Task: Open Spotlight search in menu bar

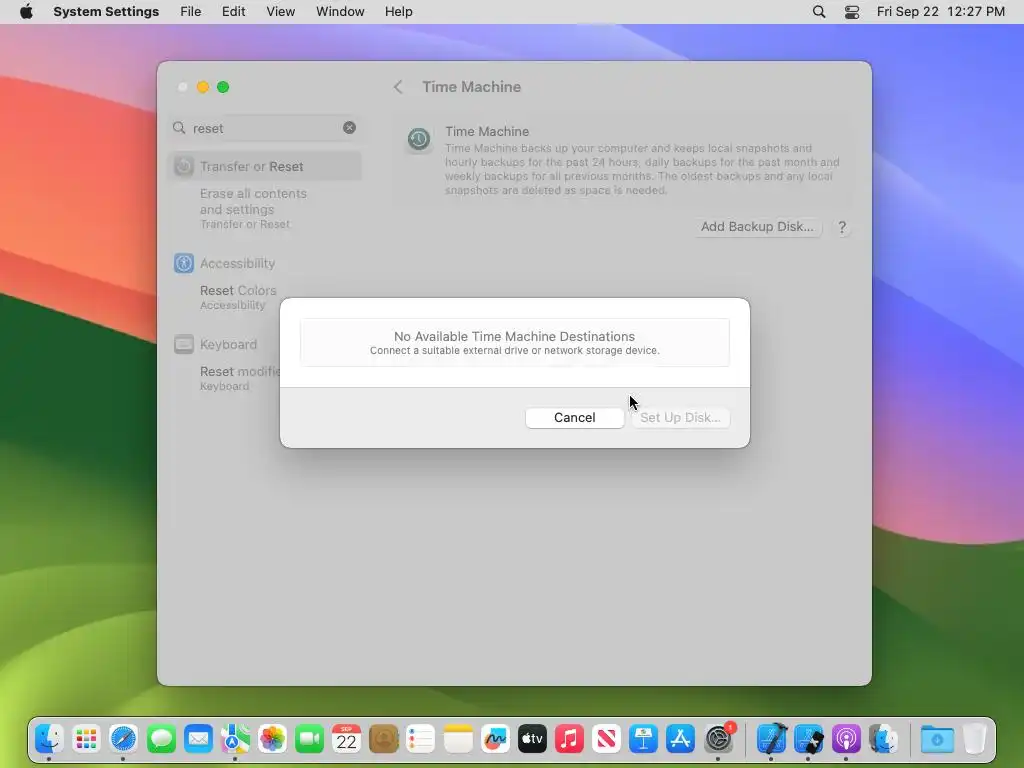Action: coord(818,12)
